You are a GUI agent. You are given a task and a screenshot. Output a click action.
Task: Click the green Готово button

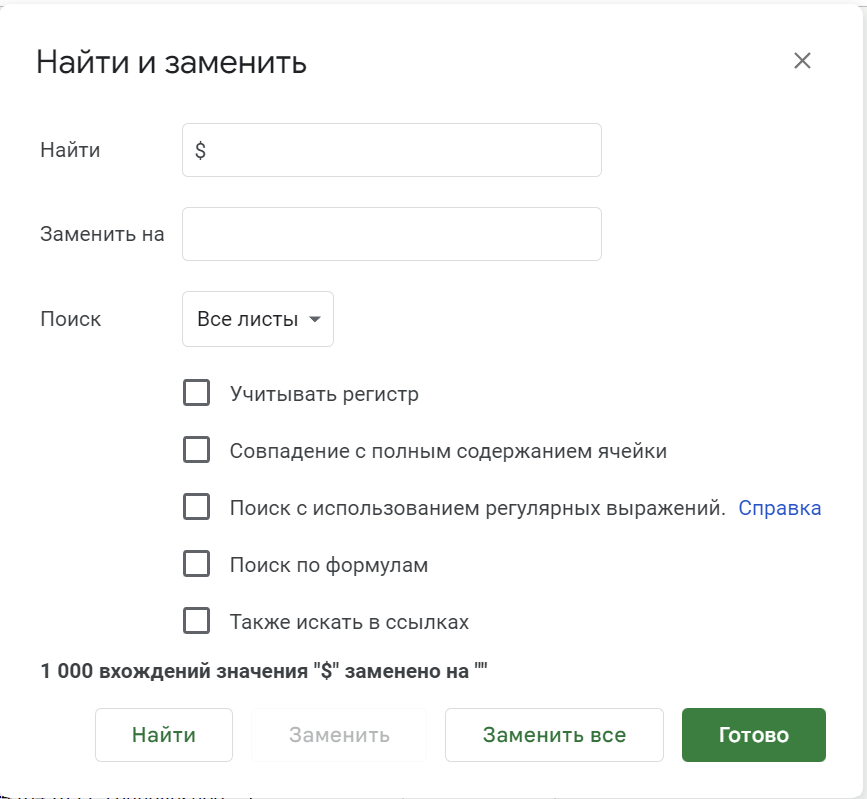753,735
